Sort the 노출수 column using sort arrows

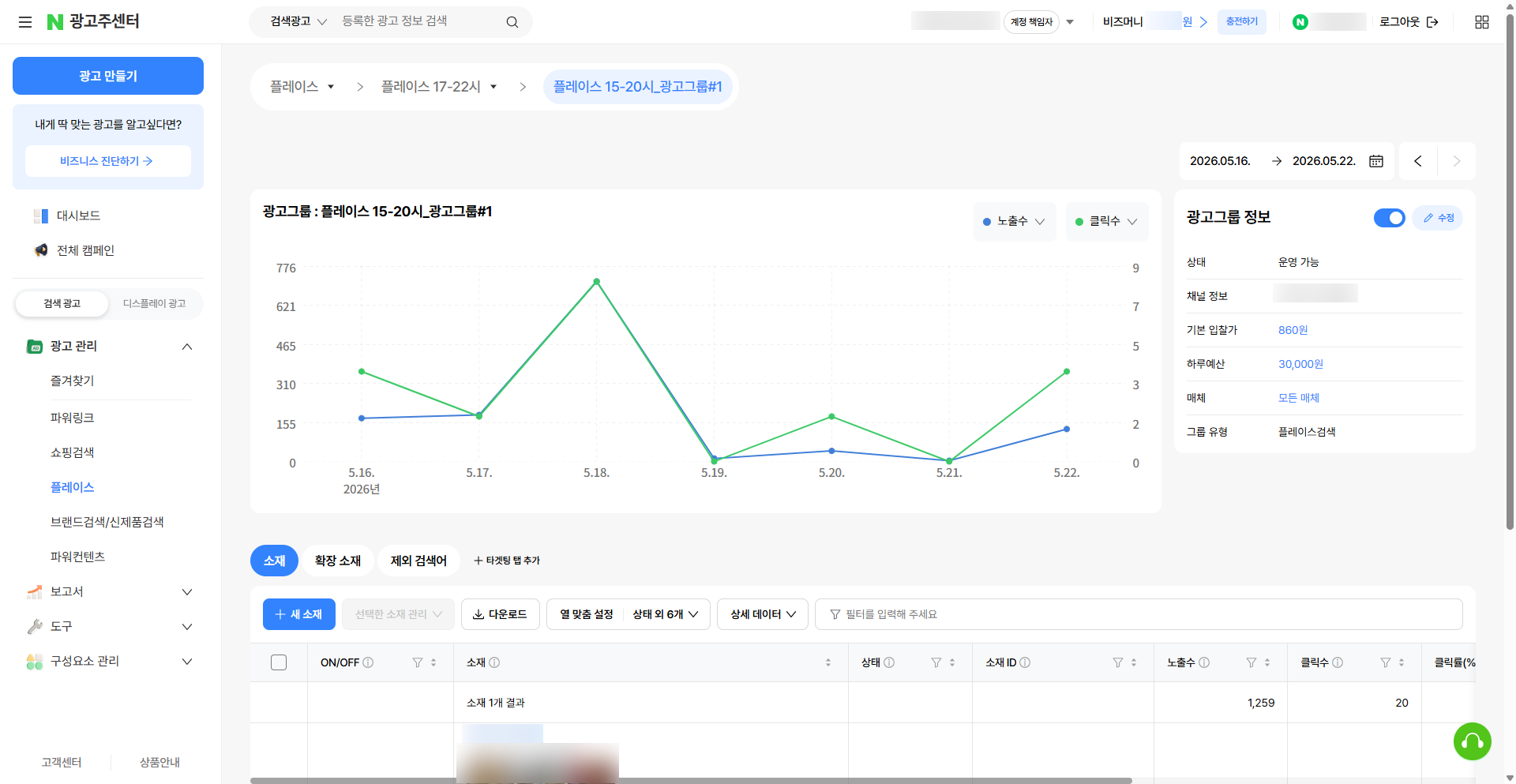[x=1267, y=662]
